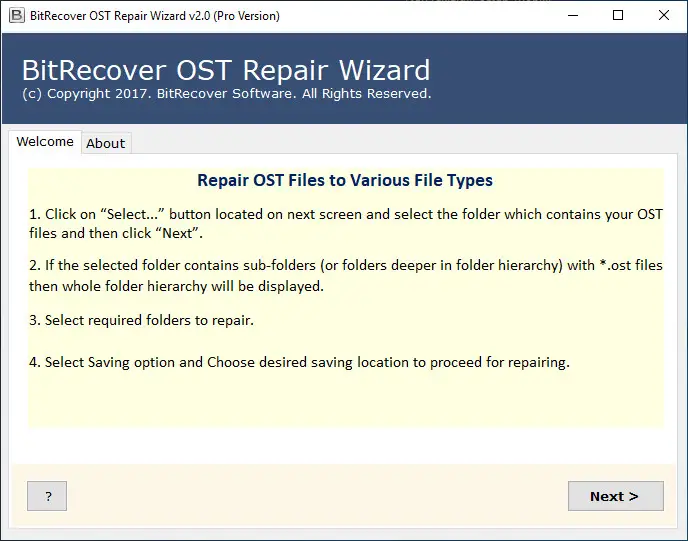Click the empty yellow area below step 4
688x541 pixels.
pyautogui.click(x=346, y=401)
